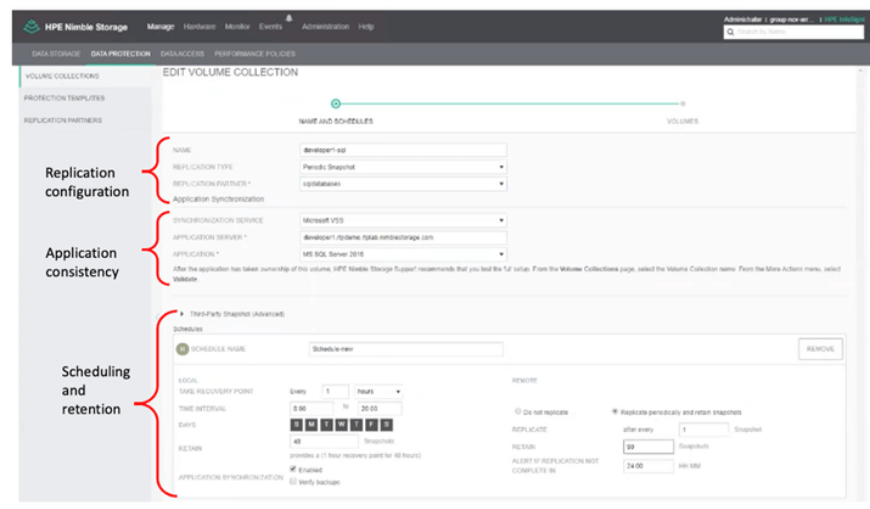Viewport: 870px width, 509px height.
Task: Open the Replication Type dropdown
Action: tap(403, 167)
